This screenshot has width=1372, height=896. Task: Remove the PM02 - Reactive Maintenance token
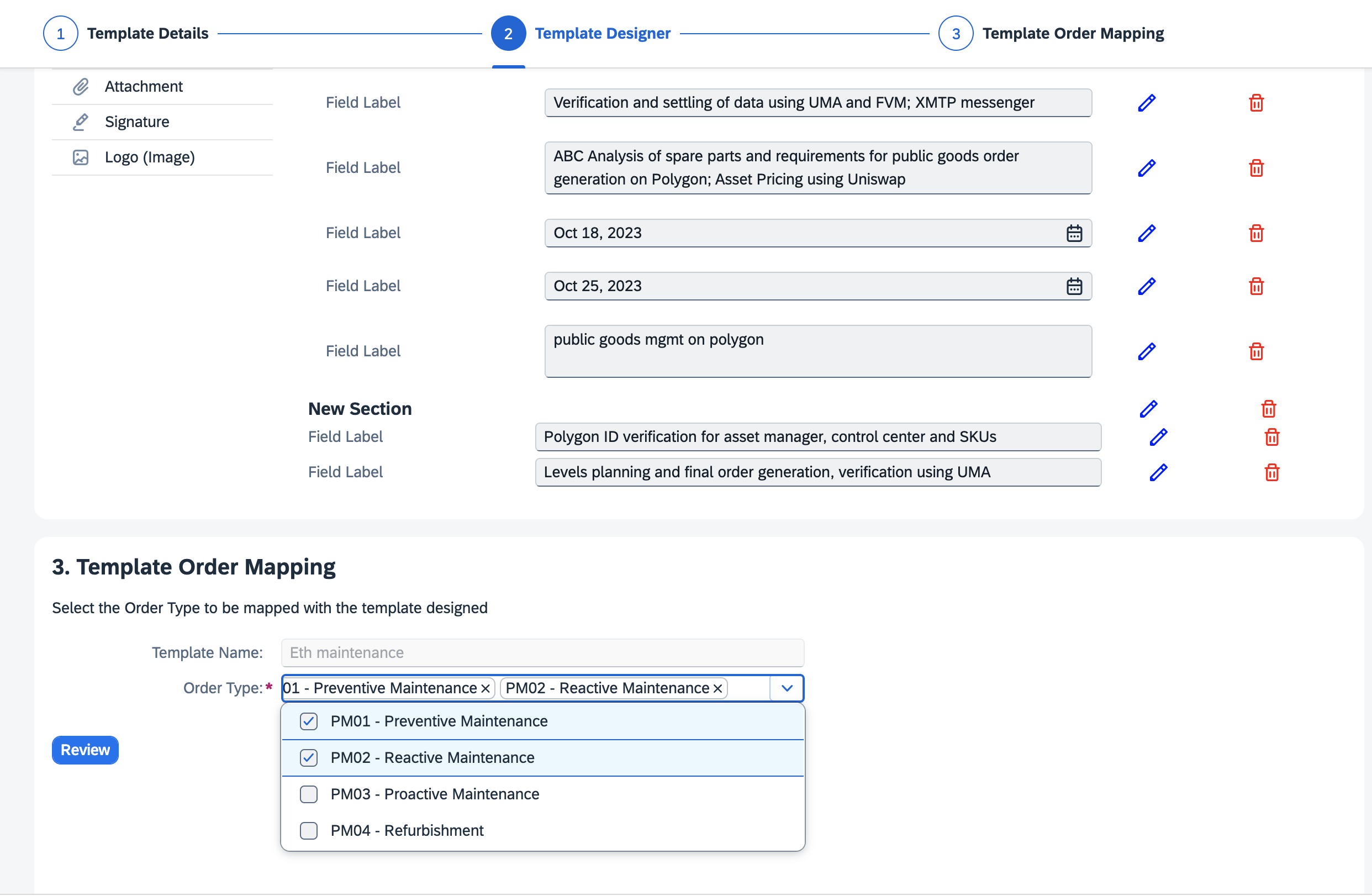[717, 688]
